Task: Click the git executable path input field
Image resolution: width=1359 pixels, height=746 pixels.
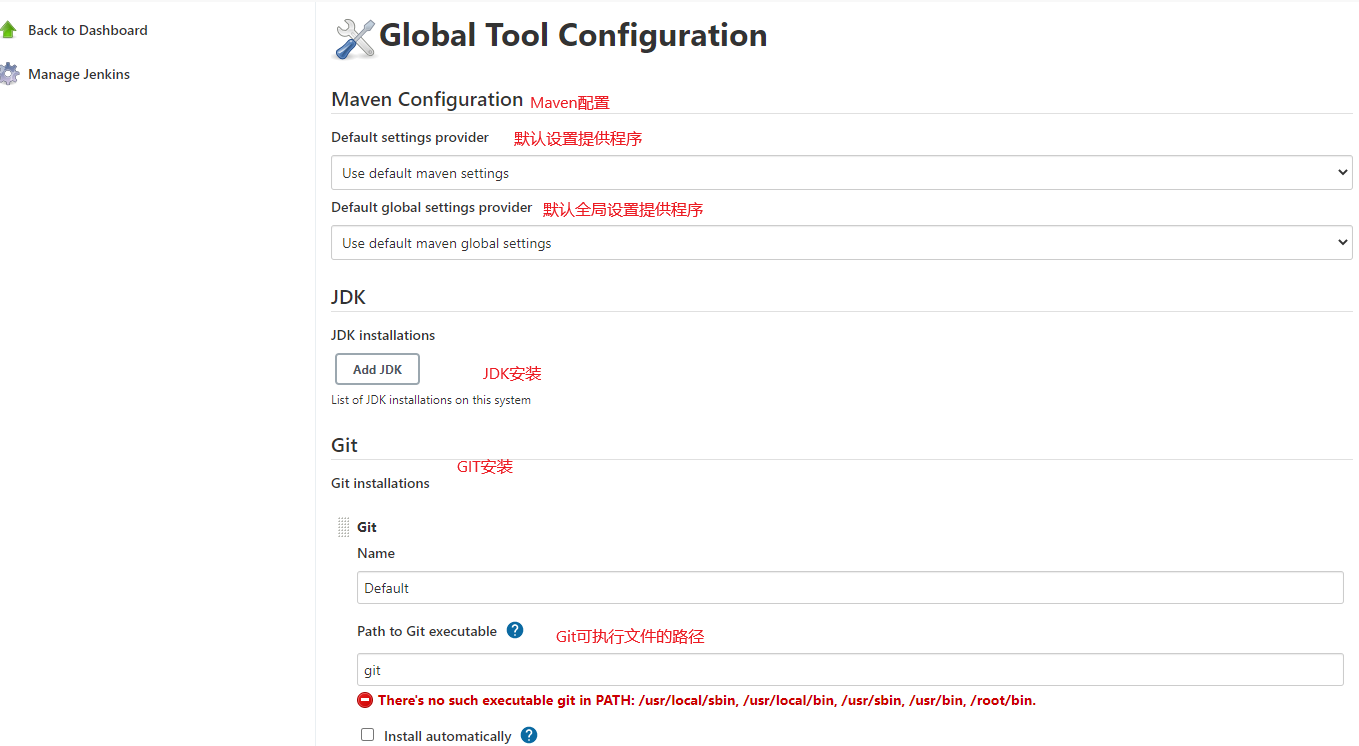Action: (x=700, y=669)
